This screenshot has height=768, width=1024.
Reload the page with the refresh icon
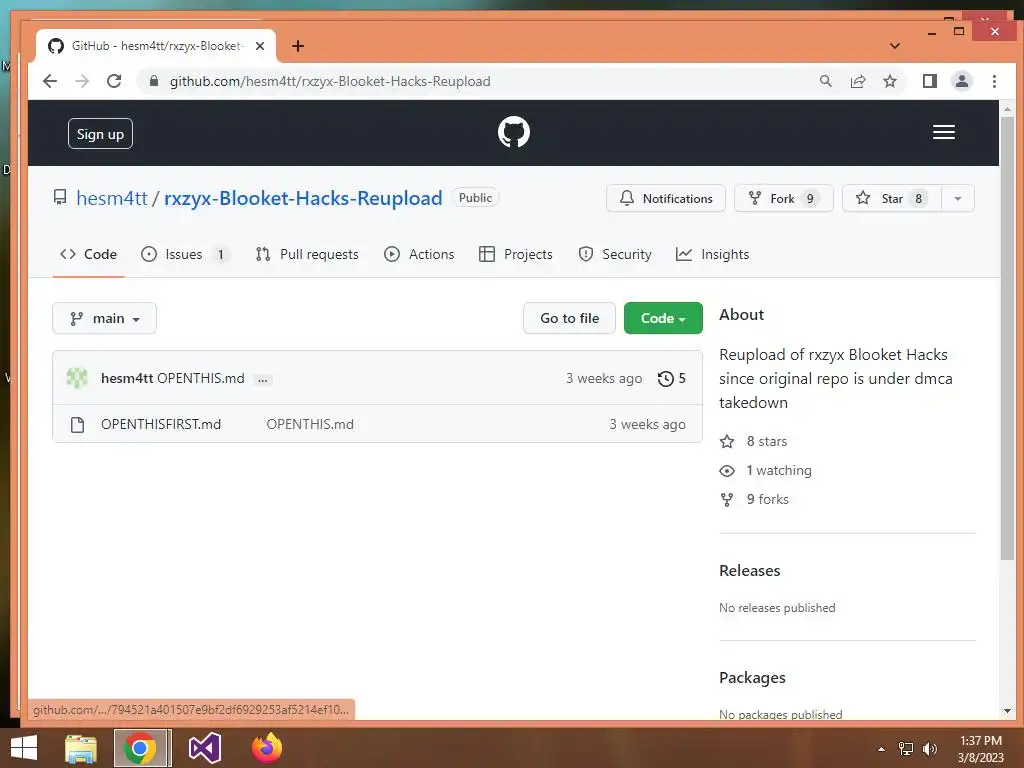[114, 81]
